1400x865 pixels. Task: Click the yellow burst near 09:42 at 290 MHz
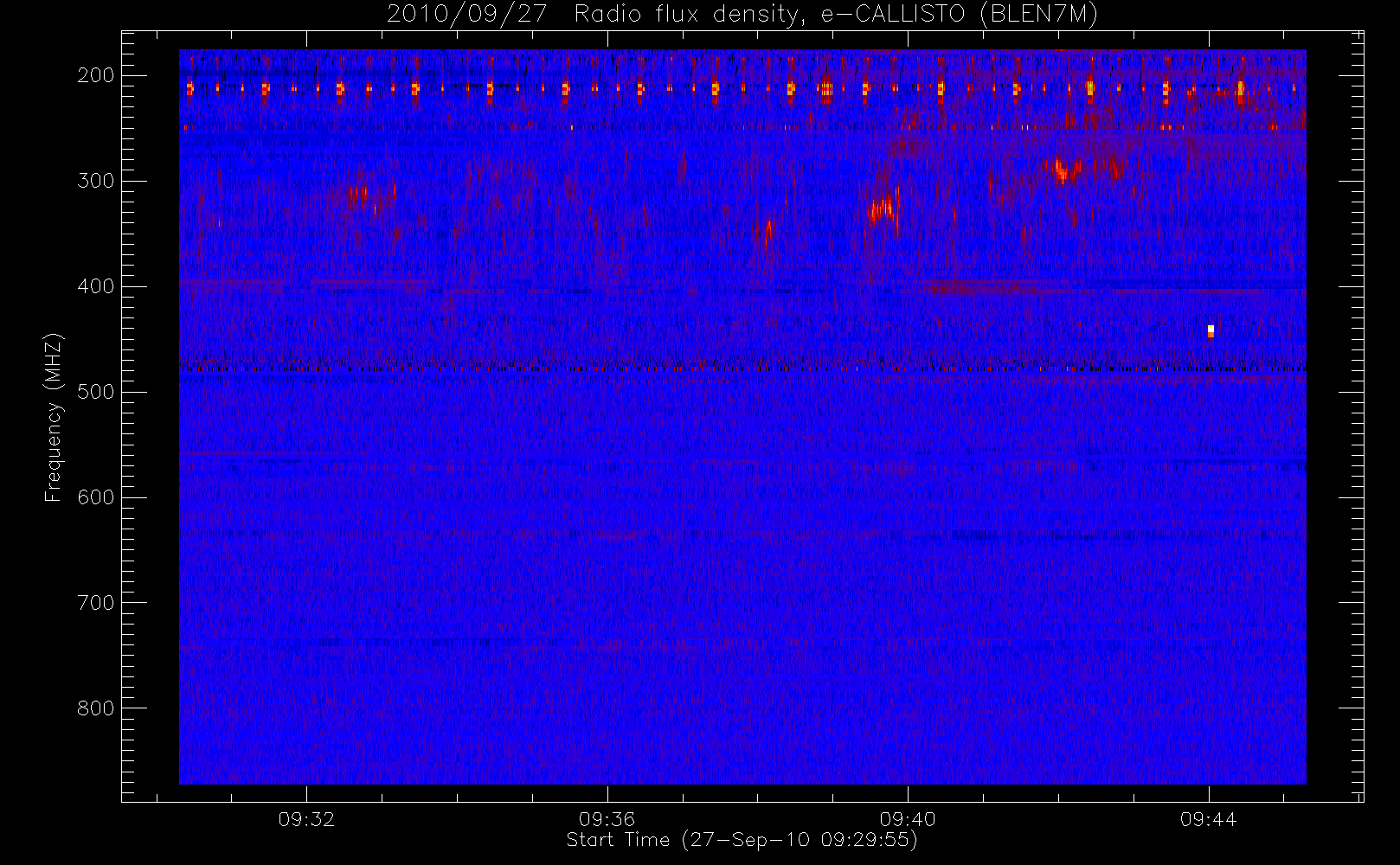1063,170
